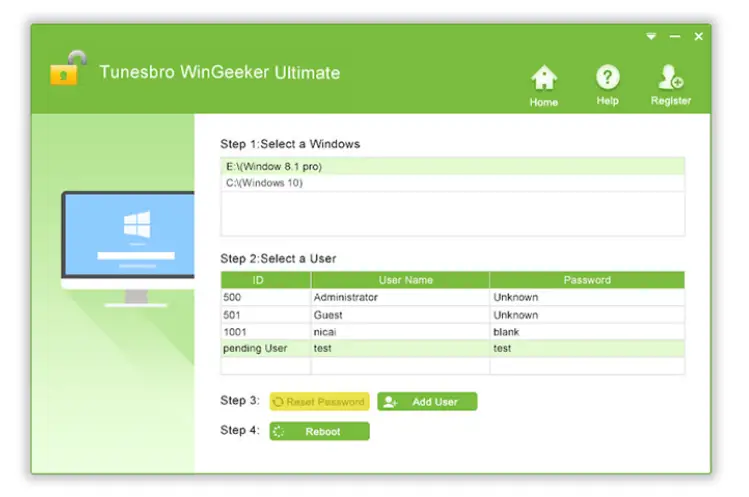Click Unknown password in Administrator row
The width and height of the screenshot is (749, 497).
pos(587,297)
